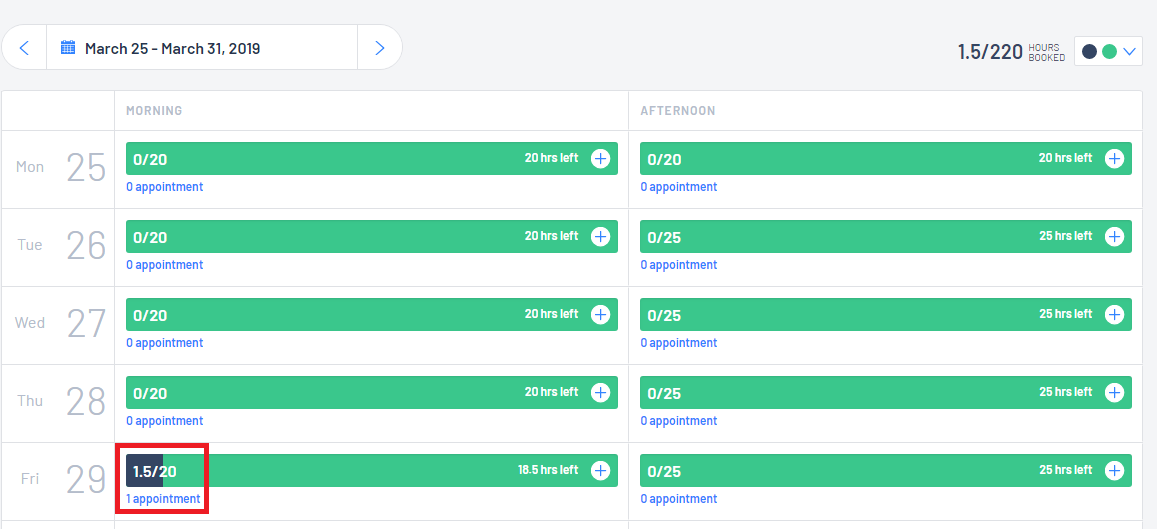Viewport: 1157px width, 529px height.
Task: Add appointment on Wednesday 27 morning
Action: coord(601,314)
